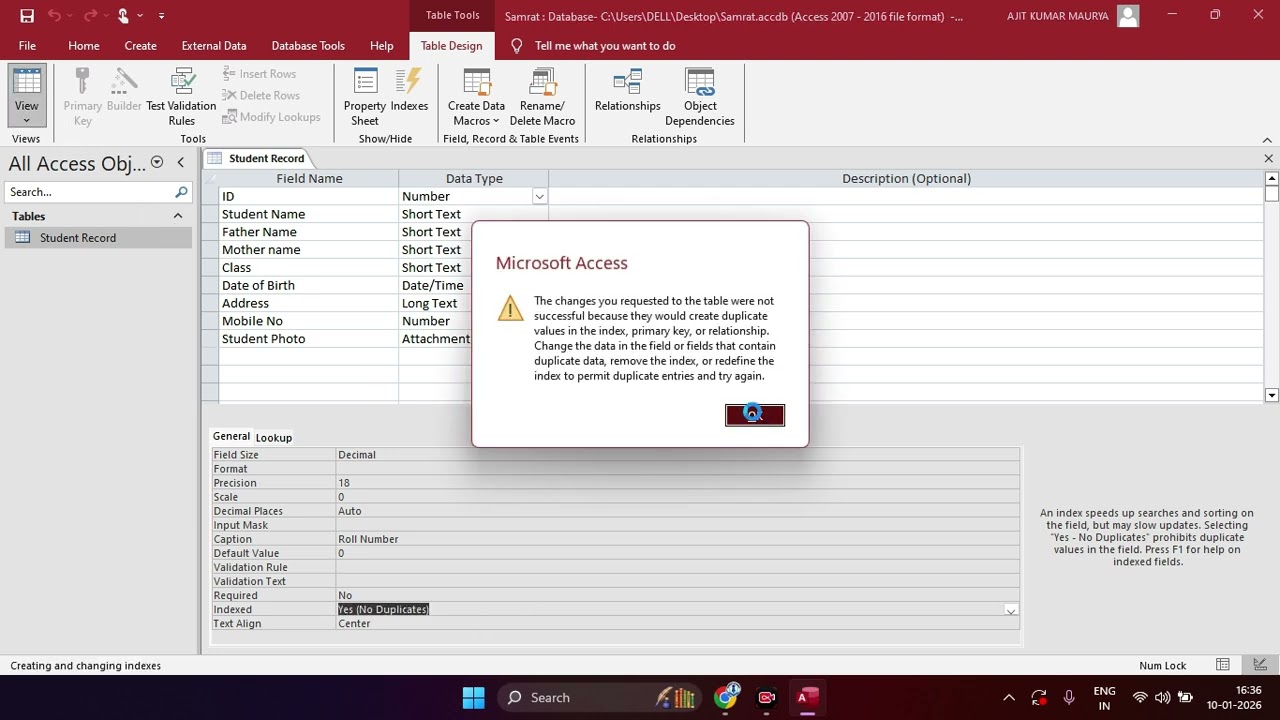Collapse the Tables group
1280x720 pixels.
178,216
